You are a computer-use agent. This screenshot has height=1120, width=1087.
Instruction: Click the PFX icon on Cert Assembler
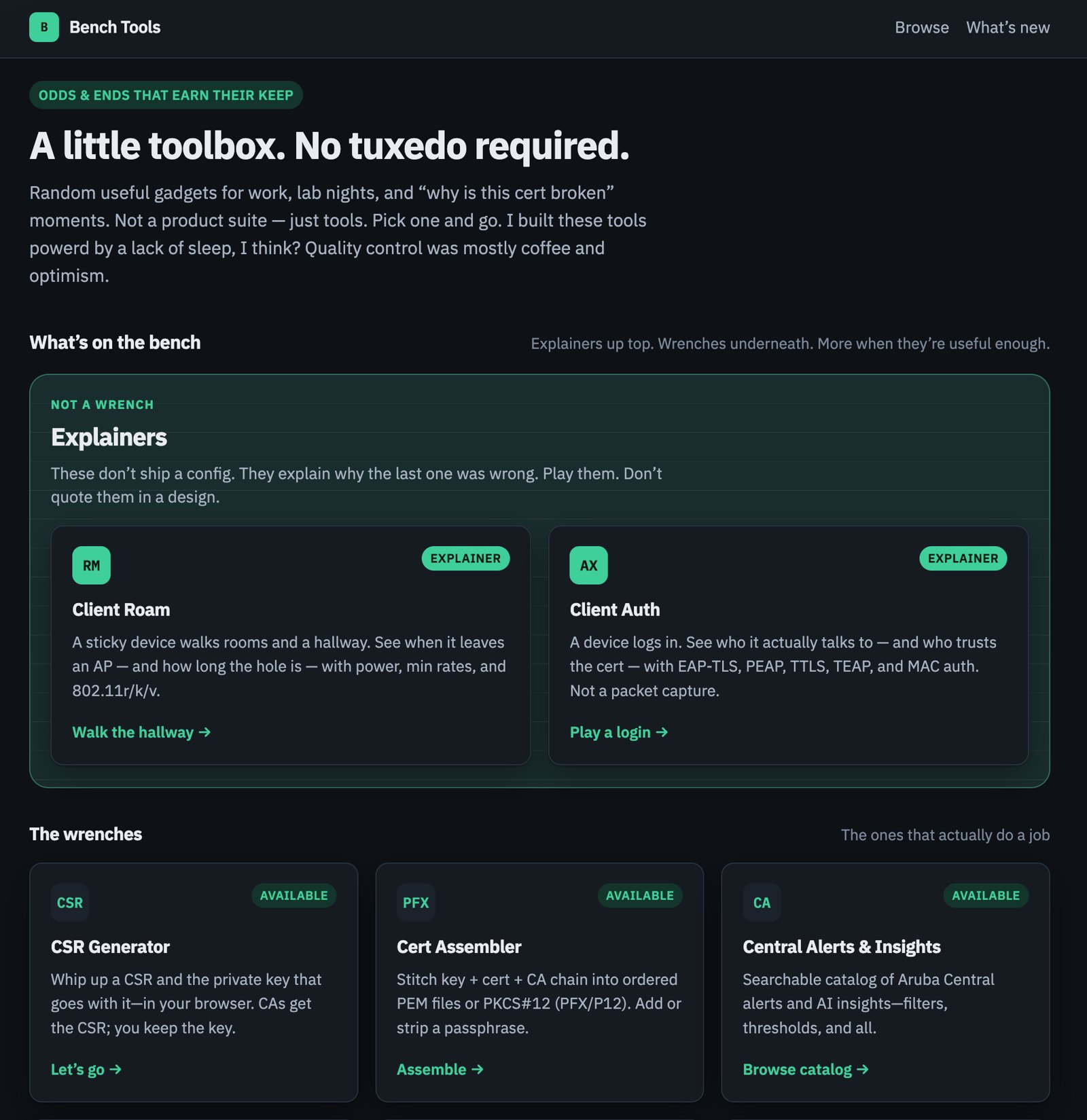[416, 903]
